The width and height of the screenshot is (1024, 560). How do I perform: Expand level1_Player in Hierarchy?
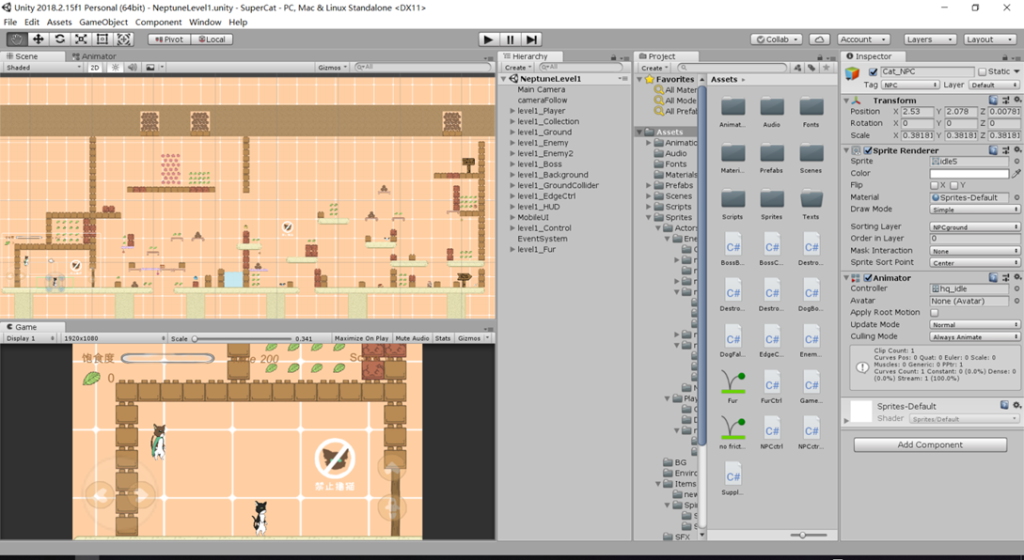pyautogui.click(x=510, y=111)
